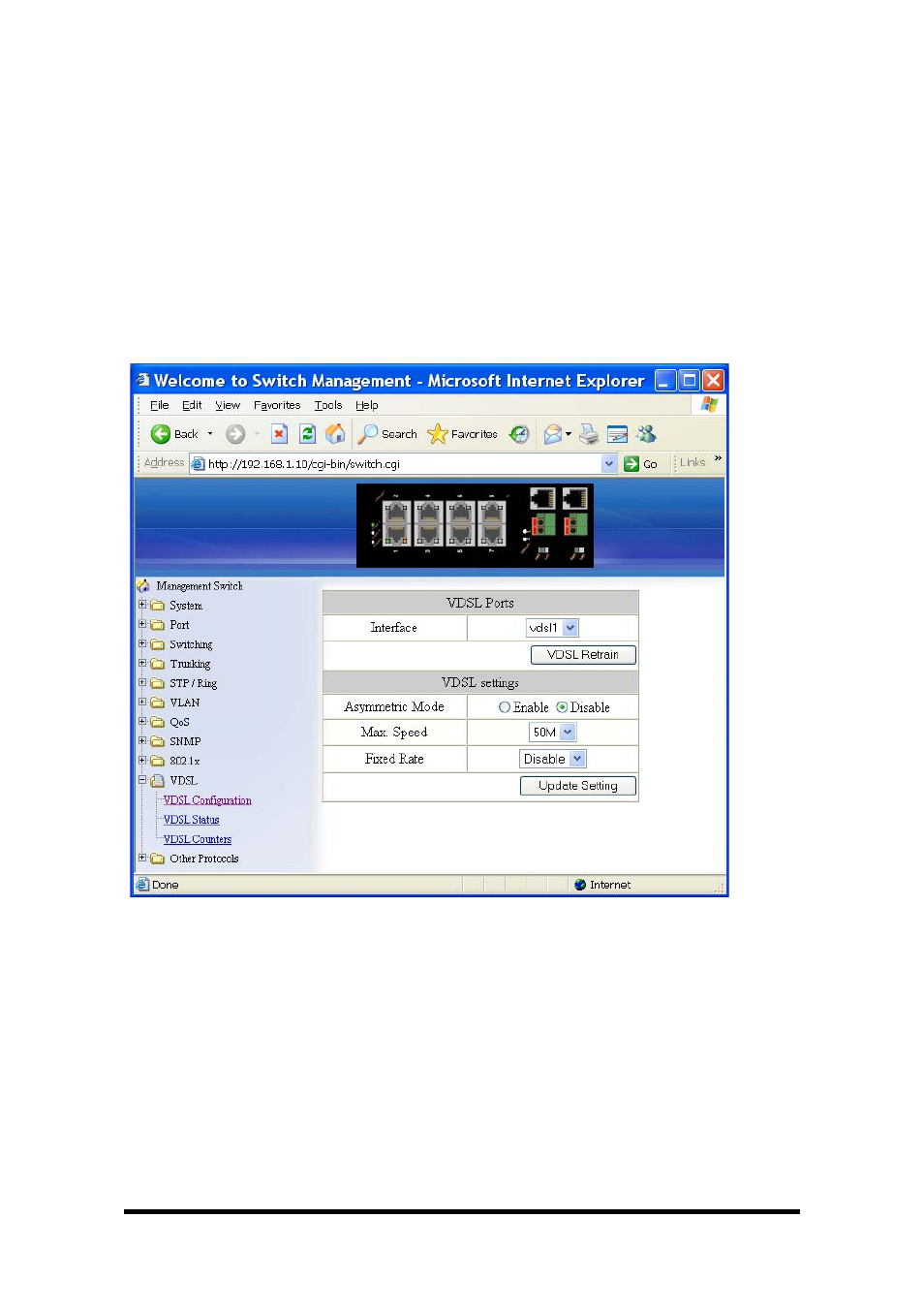Select the Trunking tree label

pyautogui.click(x=190, y=664)
